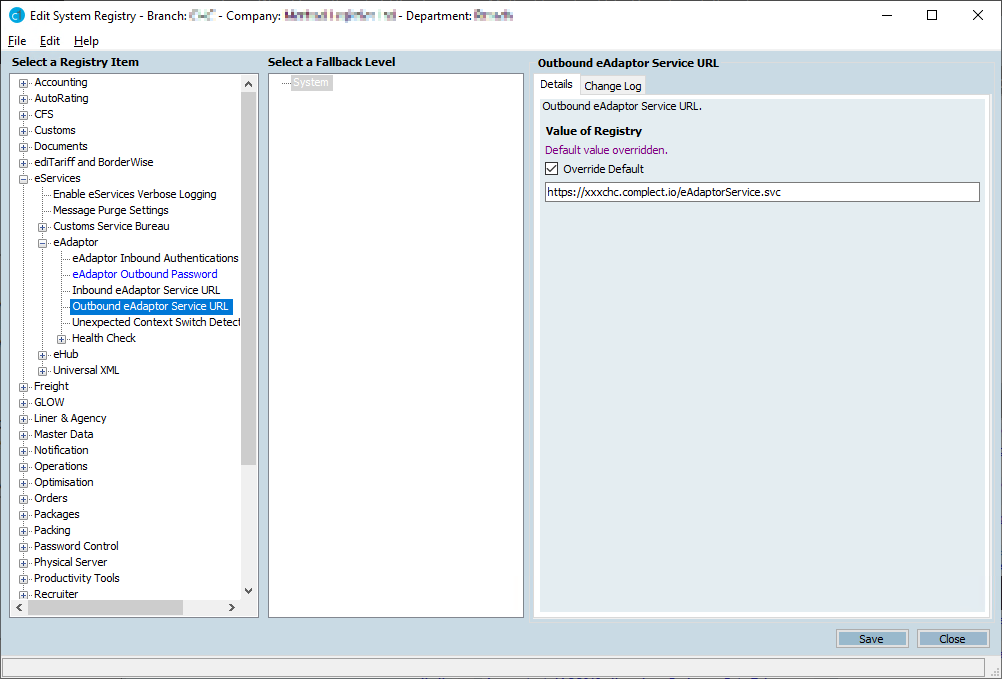The height and width of the screenshot is (679, 1002).
Task: Collapse the eServices tree node
Action: tap(22, 178)
